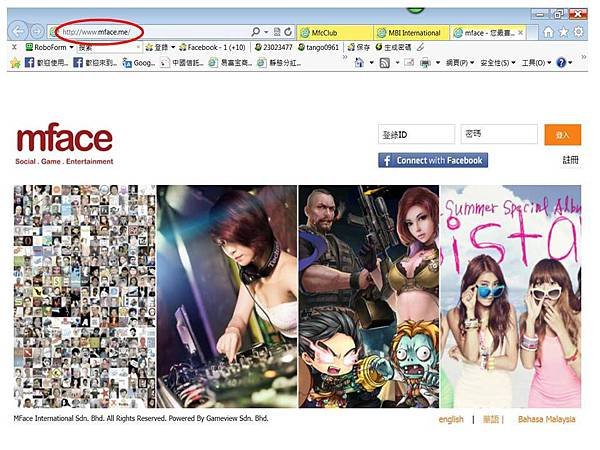This screenshot has height=450, width=600.
Task: Open the first Facebook 歡迎使用 bookmark
Action: [x=46, y=62]
